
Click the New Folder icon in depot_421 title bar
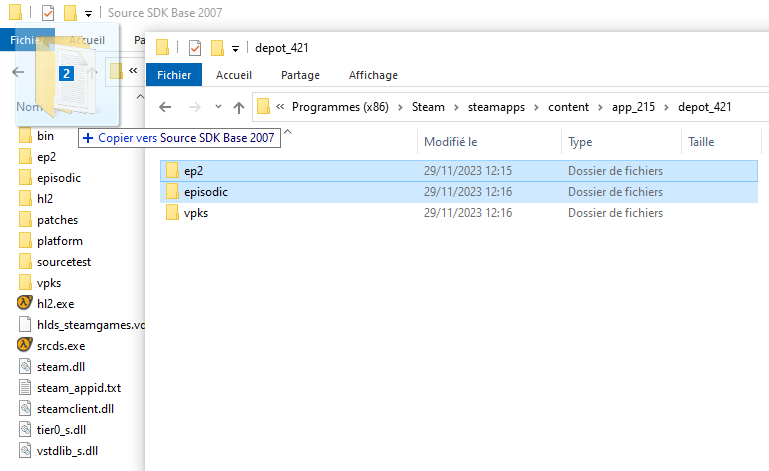(216, 47)
